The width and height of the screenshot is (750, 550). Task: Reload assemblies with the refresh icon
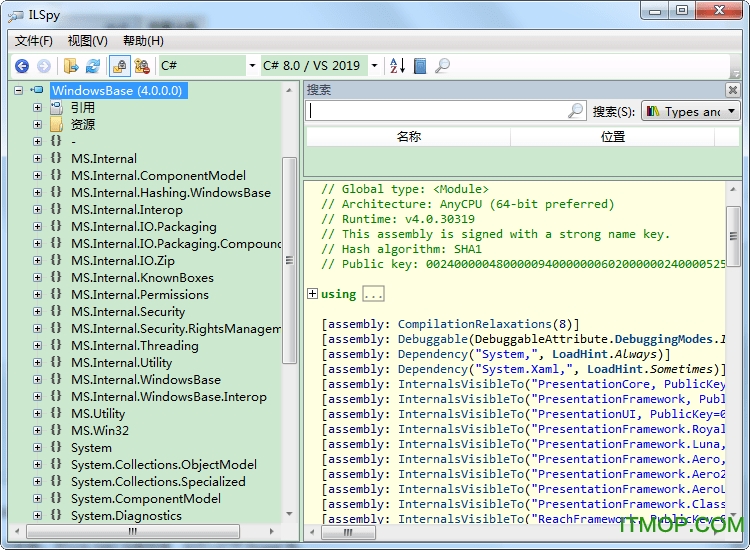point(93,66)
